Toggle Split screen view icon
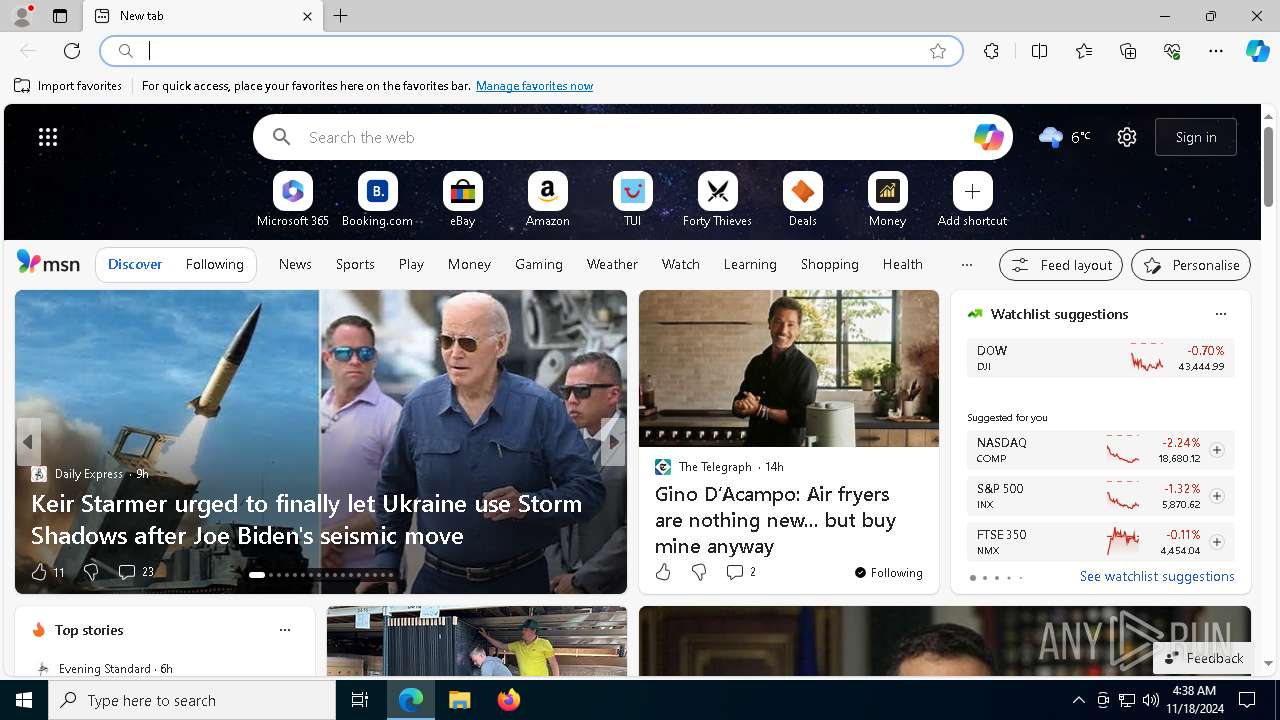The width and height of the screenshot is (1280, 720). 1039,51
